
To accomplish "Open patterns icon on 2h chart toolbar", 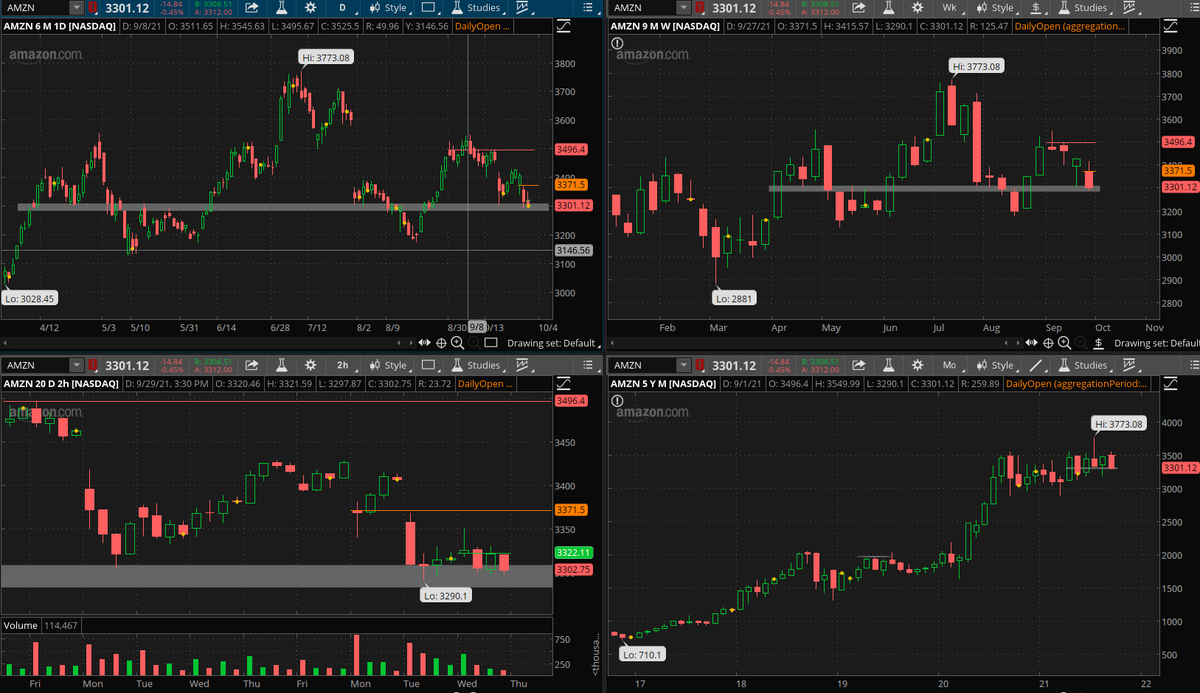I will point(521,365).
